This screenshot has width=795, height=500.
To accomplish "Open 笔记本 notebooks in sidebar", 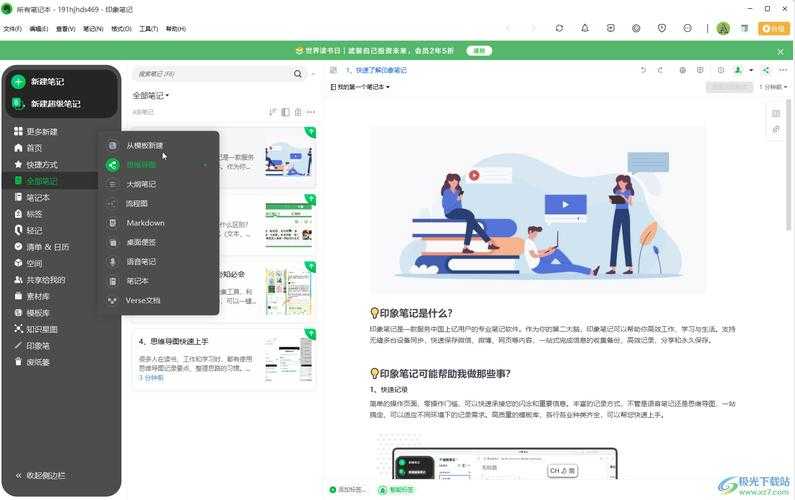I will click(31, 197).
